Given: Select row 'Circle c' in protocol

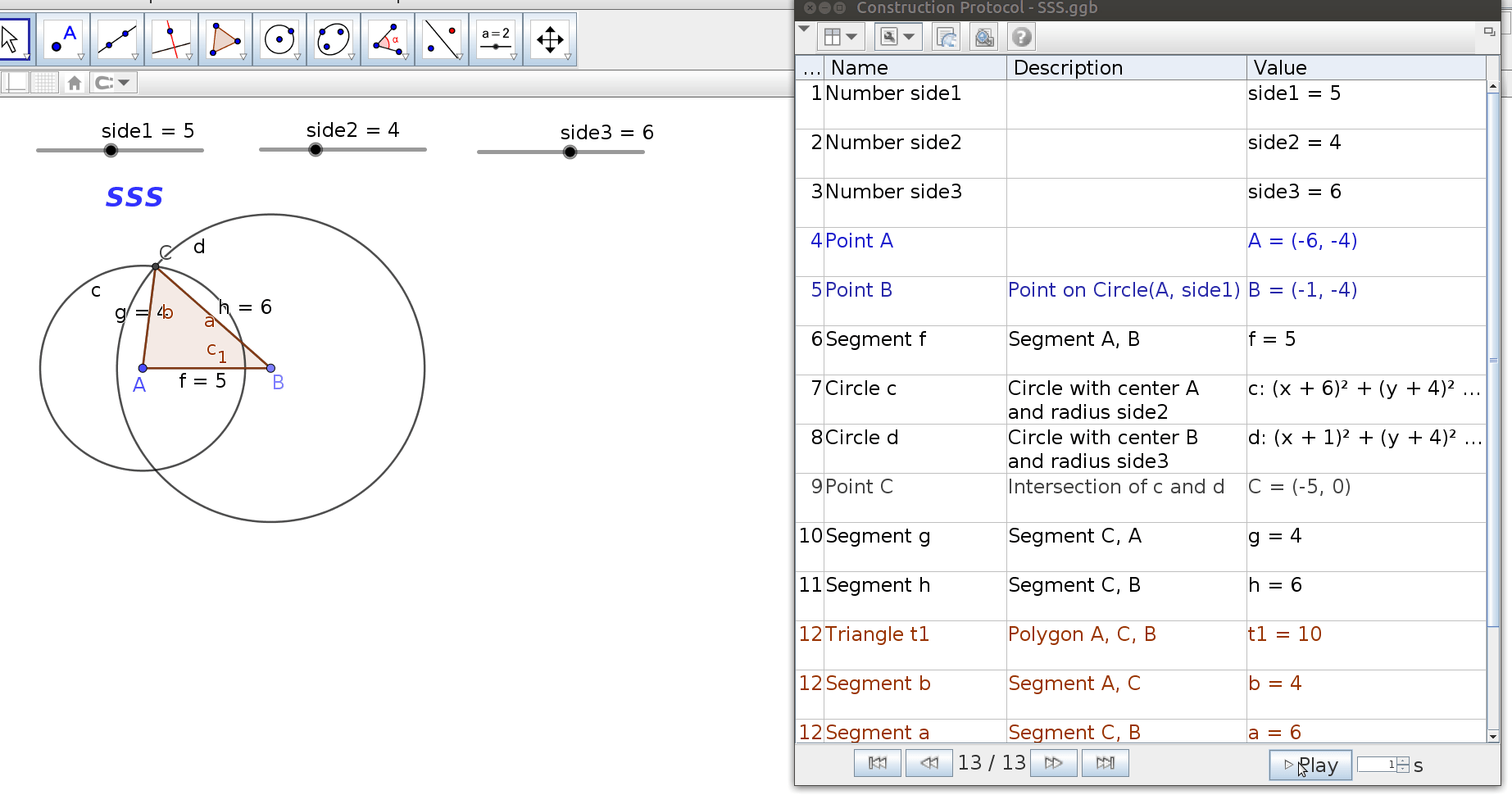Looking at the screenshot, I should click(1141, 399).
